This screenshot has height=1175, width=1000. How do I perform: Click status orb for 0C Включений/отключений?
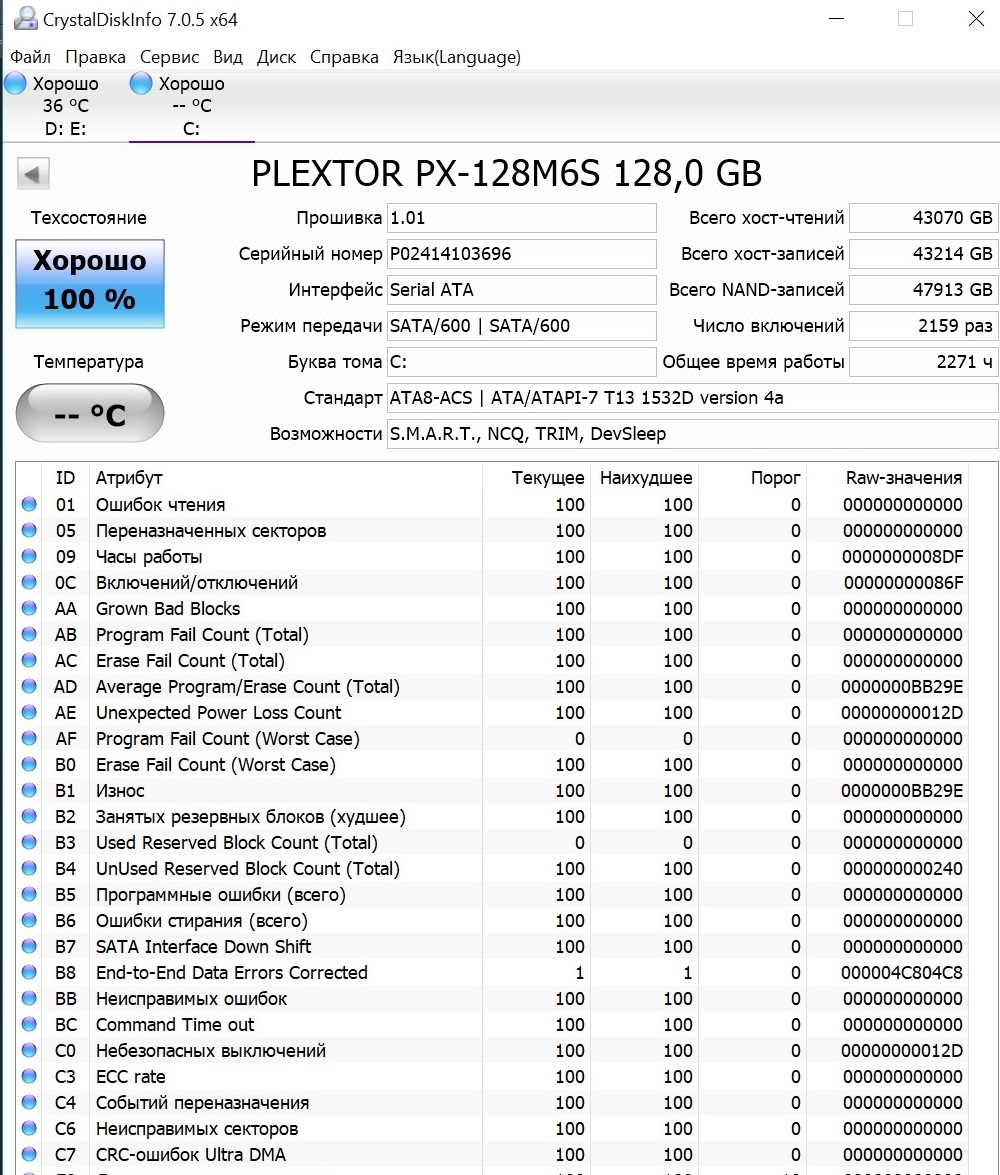pos(29,582)
